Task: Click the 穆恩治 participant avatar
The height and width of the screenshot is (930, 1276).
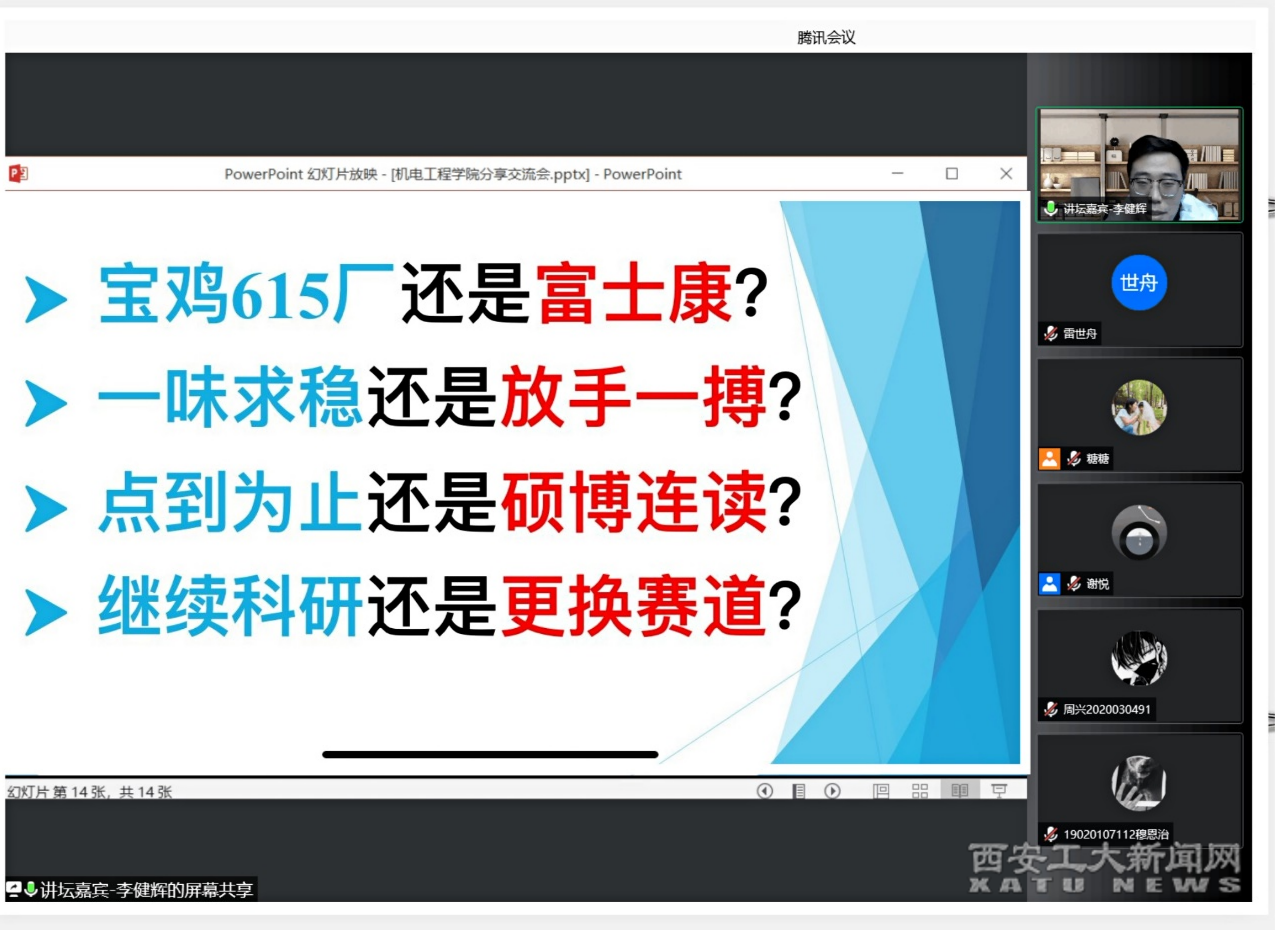Action: click(1139, 783)
